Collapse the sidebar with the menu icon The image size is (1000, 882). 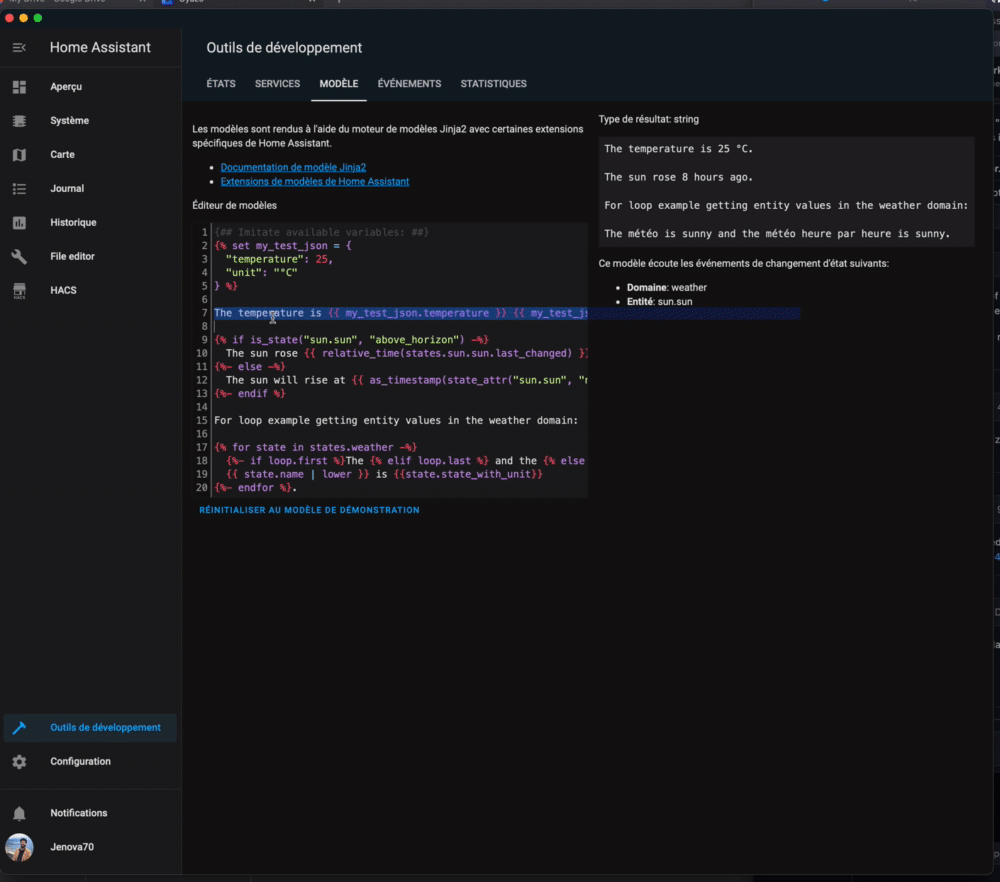(x=19, y=48)
